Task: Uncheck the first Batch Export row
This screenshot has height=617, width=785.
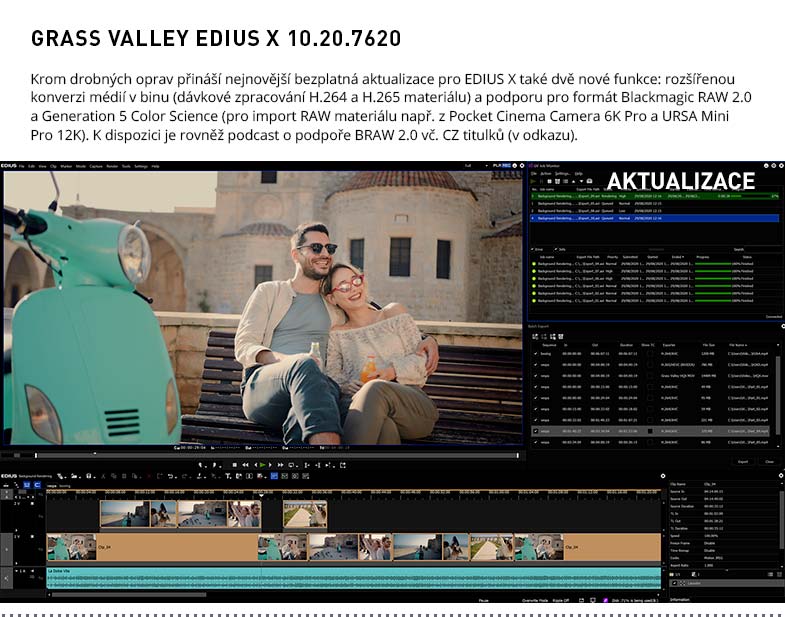Action: coord(536,354)
